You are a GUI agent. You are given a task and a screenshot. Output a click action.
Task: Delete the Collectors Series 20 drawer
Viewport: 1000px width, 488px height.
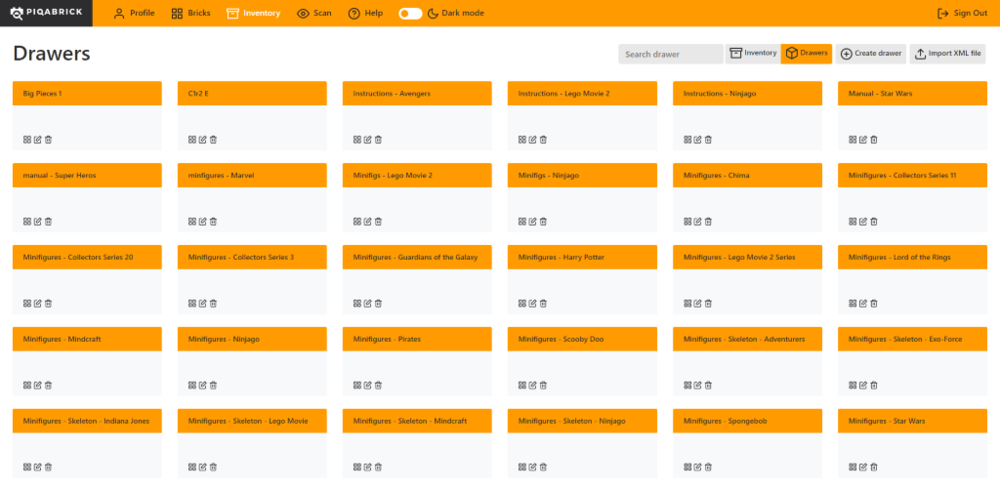[48, 304]
